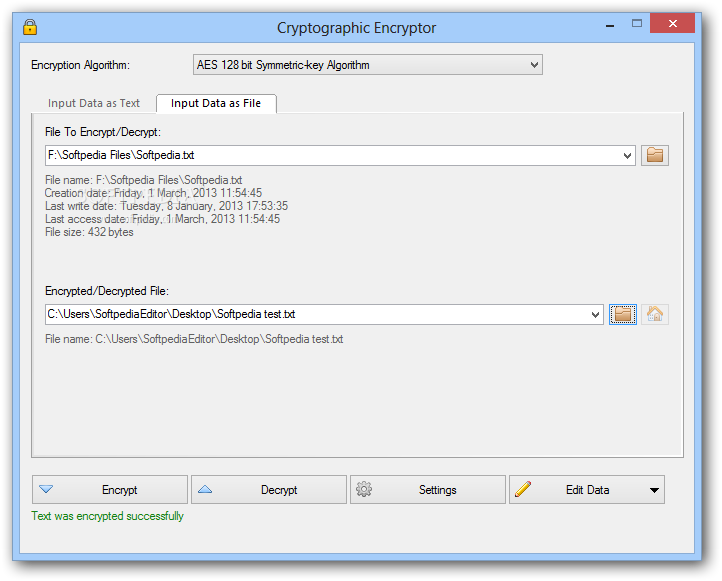The image size is (722, 581).
Task: Click the Decrypt button
Action: tap(269, 489)
